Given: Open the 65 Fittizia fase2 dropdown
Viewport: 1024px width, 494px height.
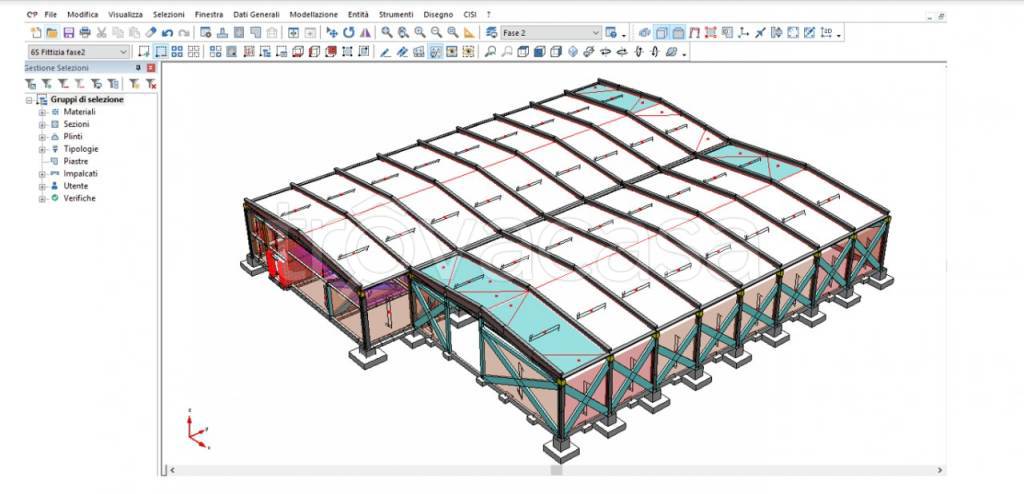Looking at the screenshot, I should (123, 52).
